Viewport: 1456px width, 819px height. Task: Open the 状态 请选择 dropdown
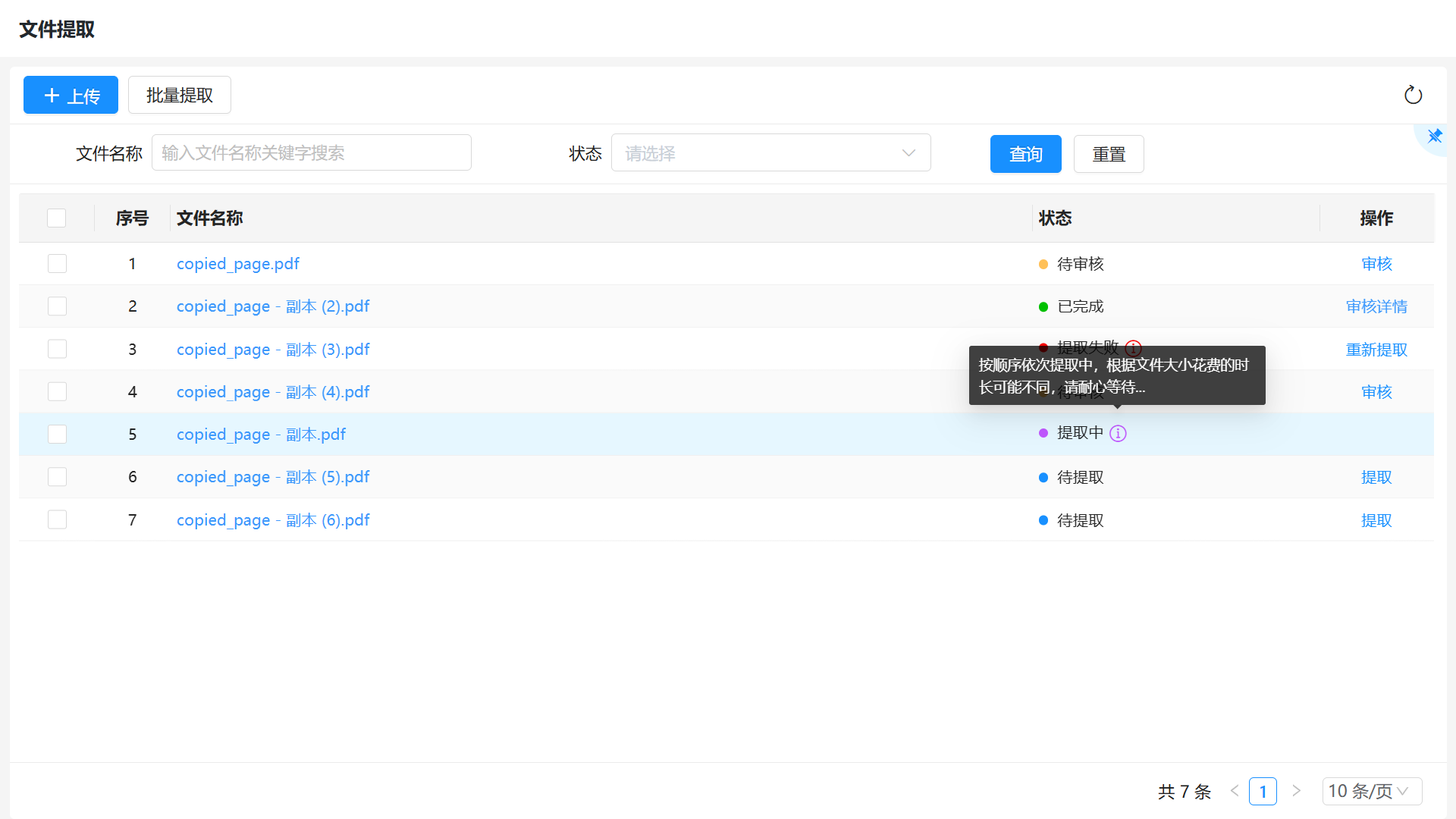coord(770,153)
